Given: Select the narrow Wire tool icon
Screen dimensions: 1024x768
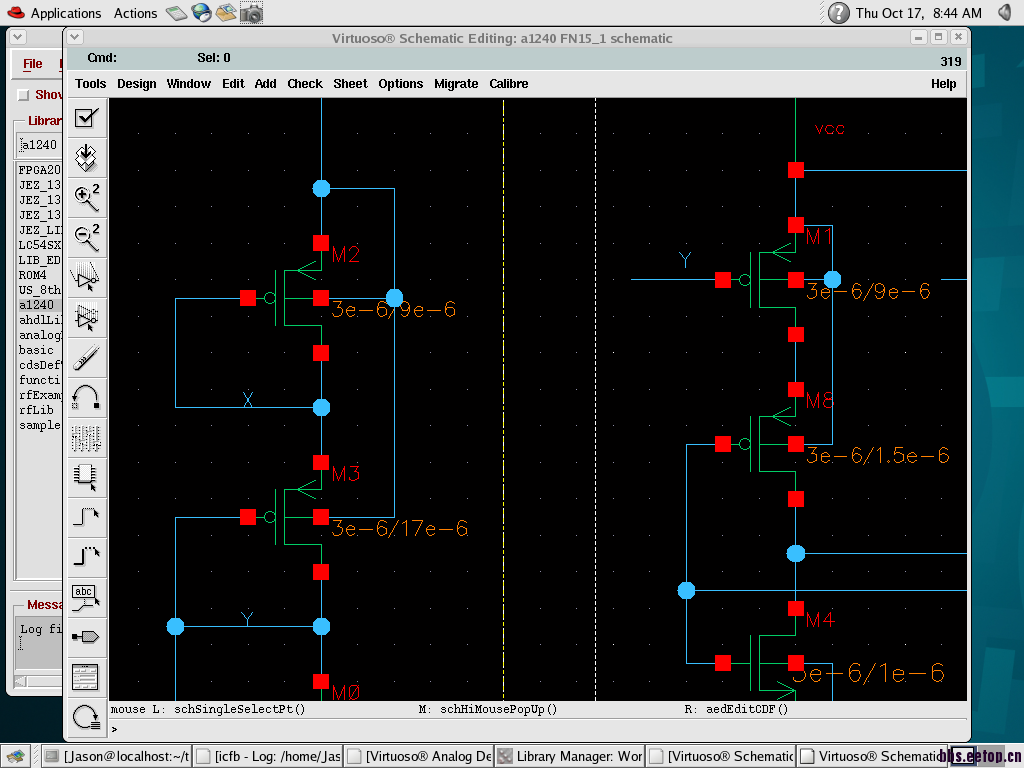Looking at the screenshot, I should [x=86, y=517].
